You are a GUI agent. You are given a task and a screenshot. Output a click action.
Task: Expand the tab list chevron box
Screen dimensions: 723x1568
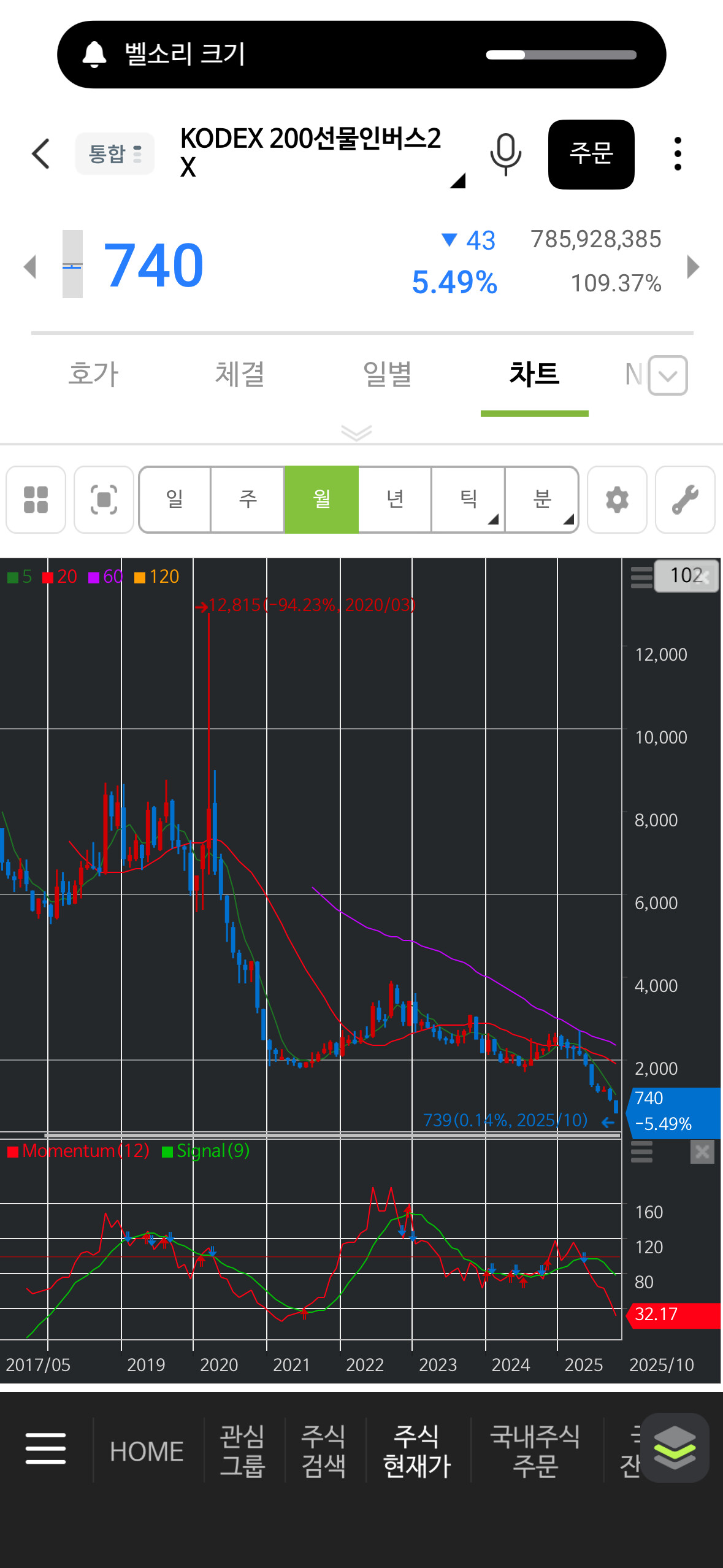(668, 375)
